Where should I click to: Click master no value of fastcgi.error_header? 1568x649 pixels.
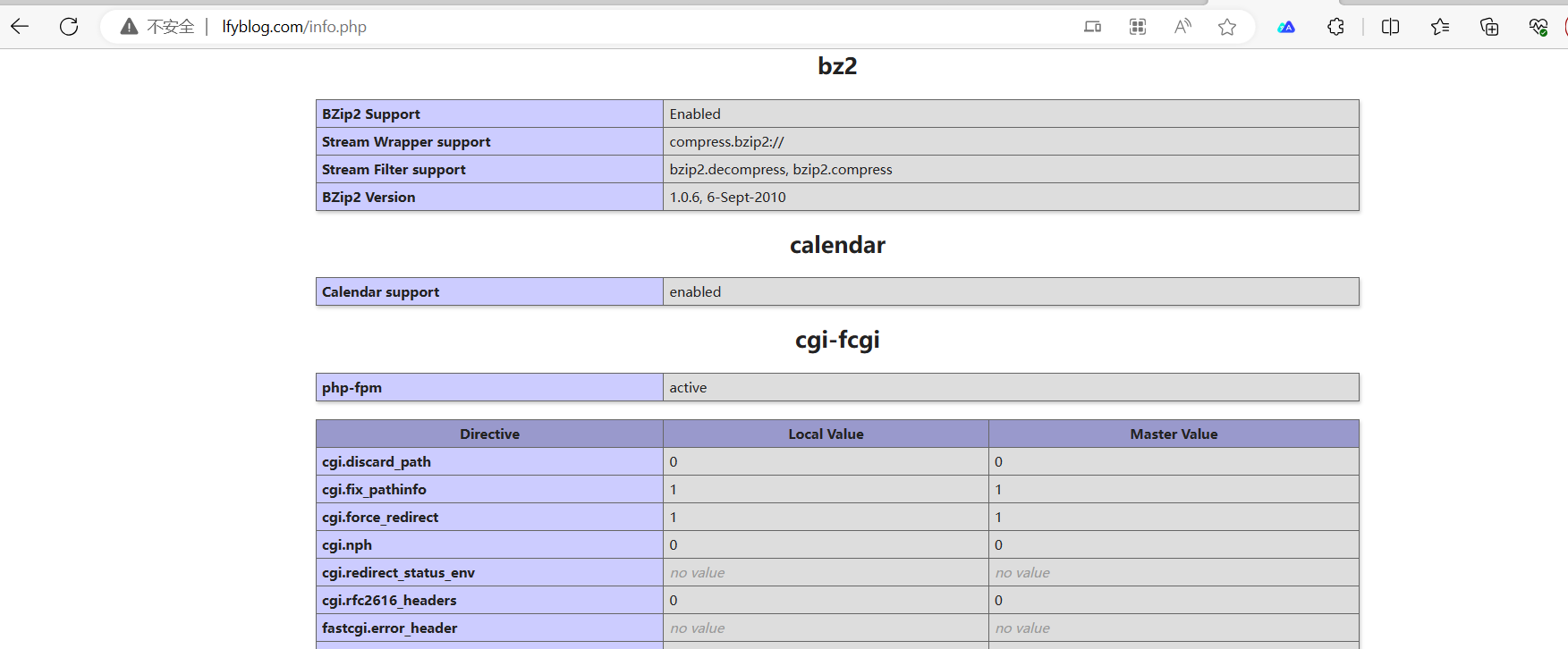1022,628
